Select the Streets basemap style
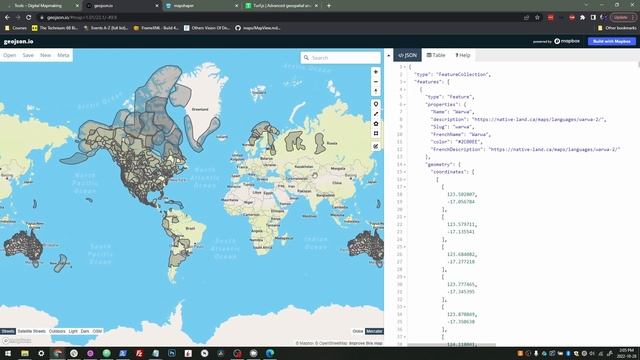640x360 pixels. [8, 331]
